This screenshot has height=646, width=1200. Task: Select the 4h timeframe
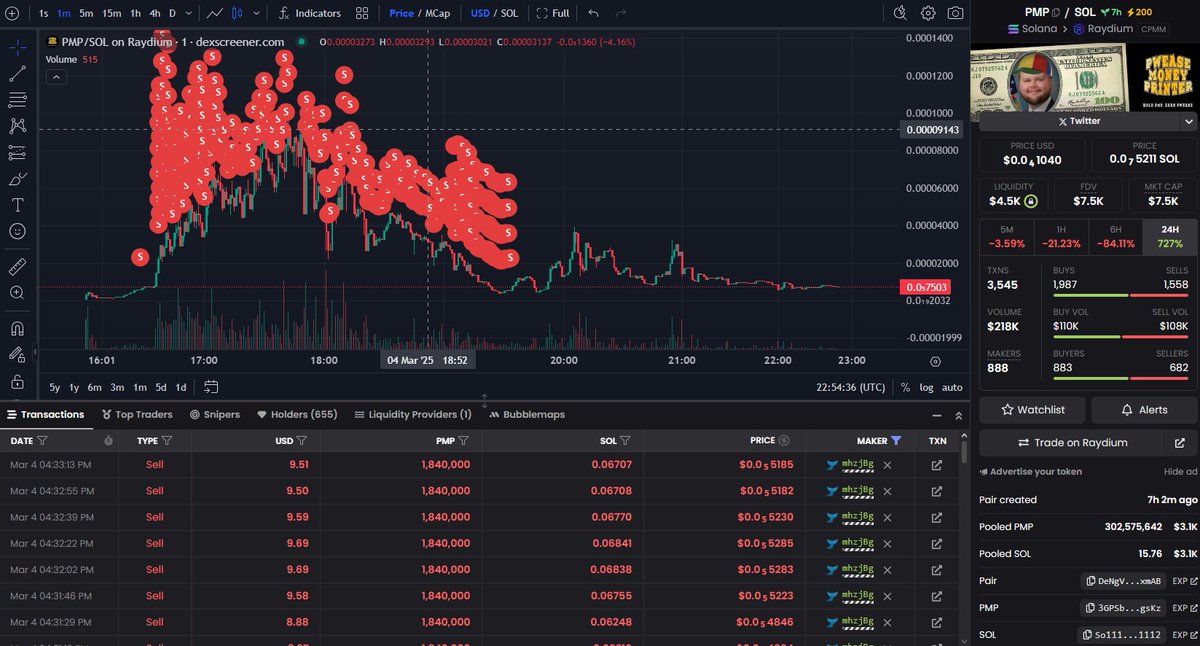(x=154, y=13)
